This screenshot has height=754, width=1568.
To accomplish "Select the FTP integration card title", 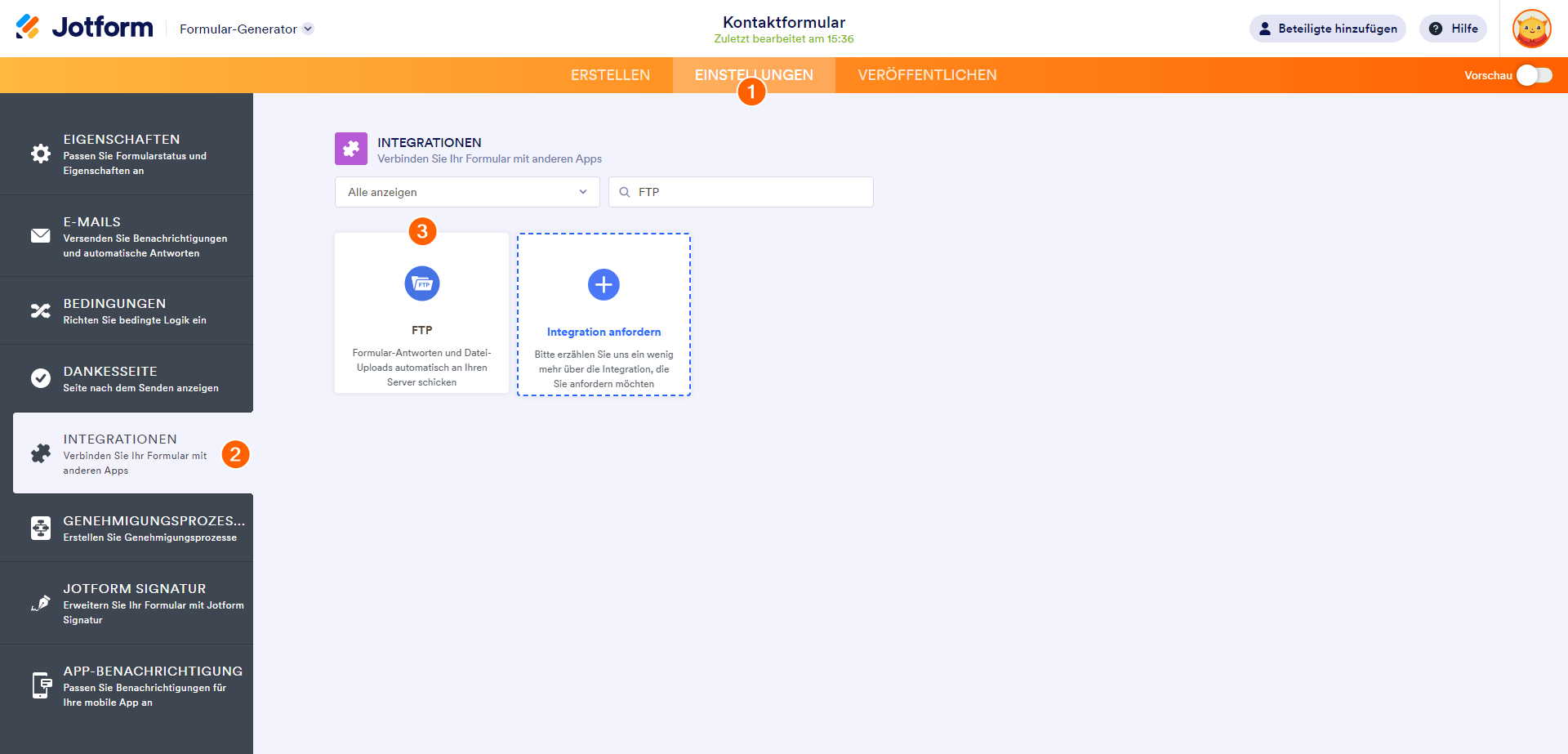I will [x=422, y=330].
